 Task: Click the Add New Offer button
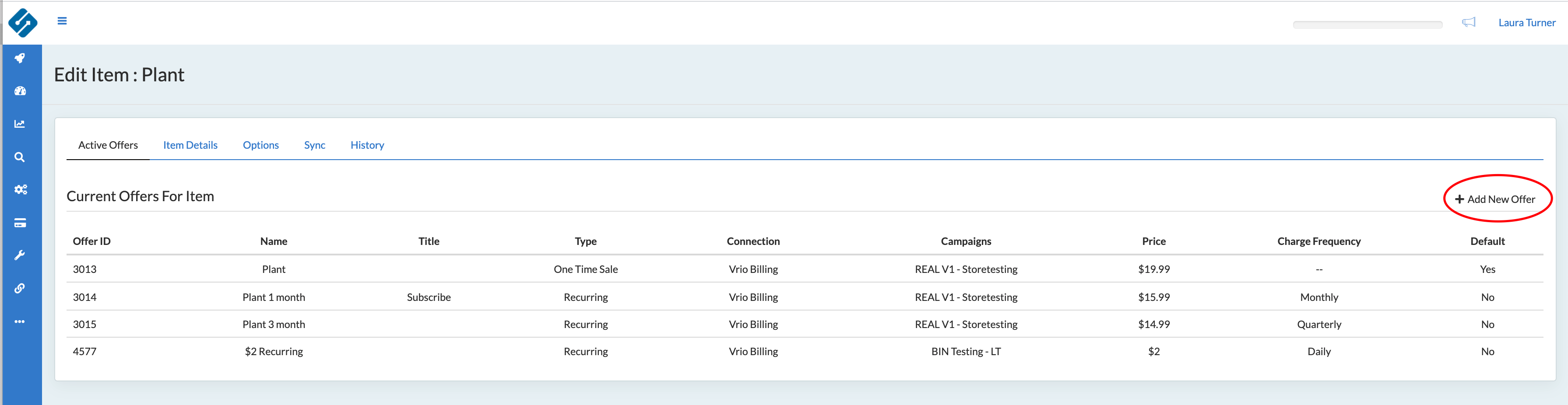coord(1495,199)
